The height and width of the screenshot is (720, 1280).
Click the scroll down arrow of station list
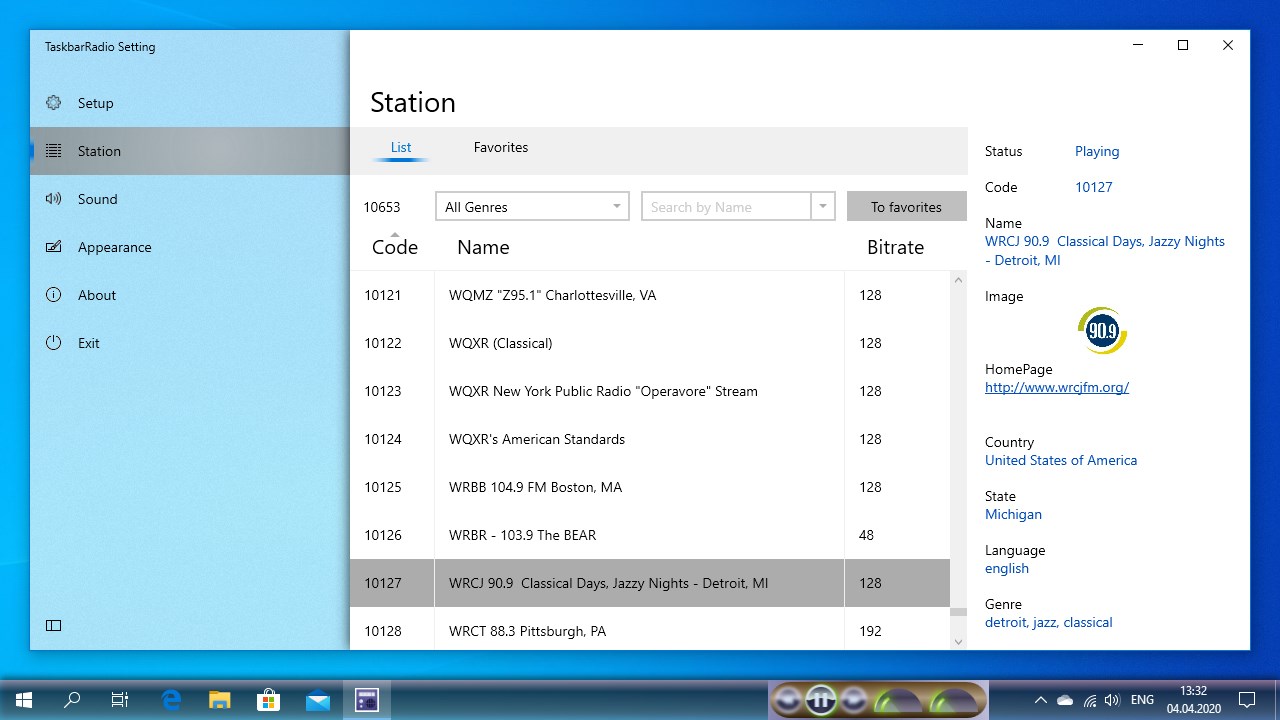tap(959, 641)
